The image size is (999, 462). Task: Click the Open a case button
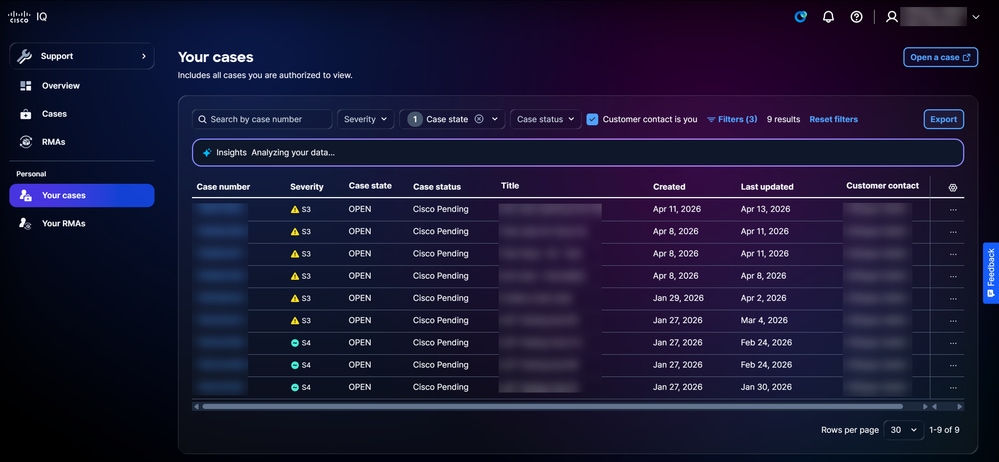(940, 57)
